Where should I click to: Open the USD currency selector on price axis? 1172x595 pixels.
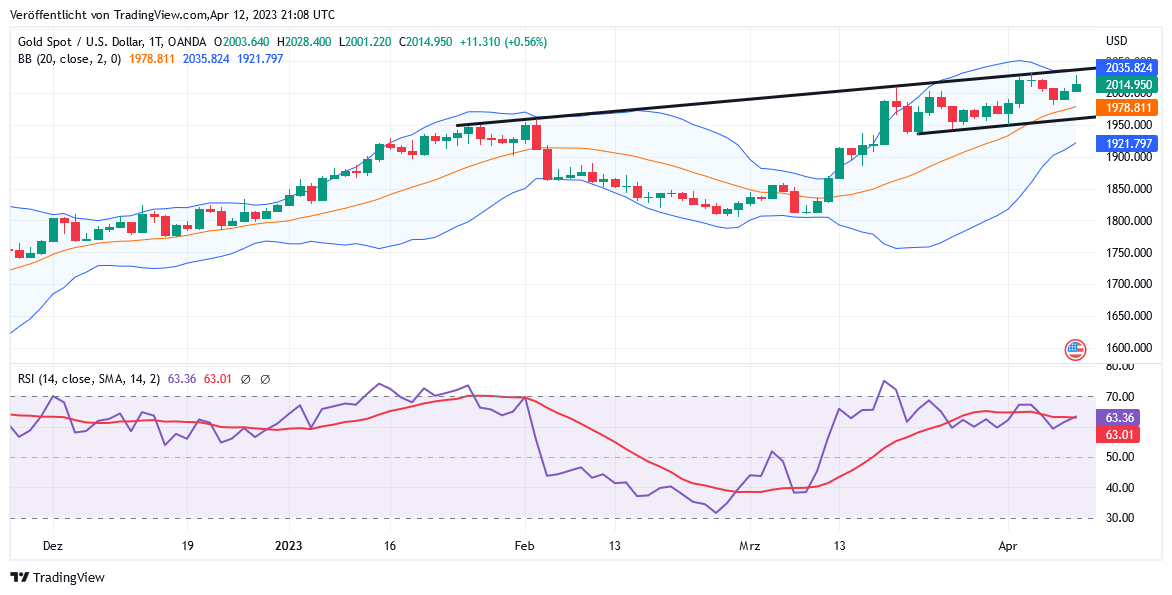pyautogui.click(x=1116, y=41)
